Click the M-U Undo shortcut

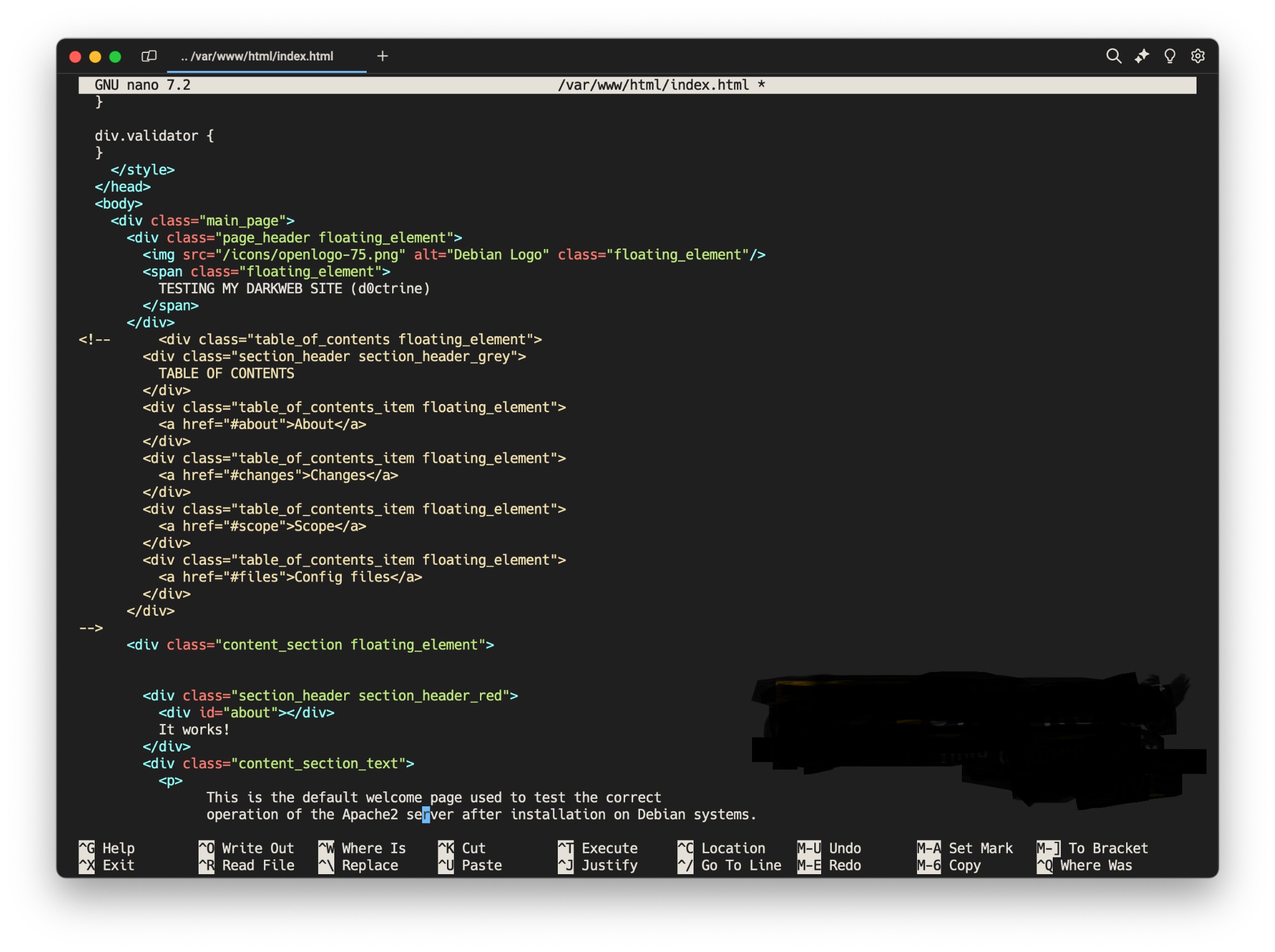[x=829, y=848]
